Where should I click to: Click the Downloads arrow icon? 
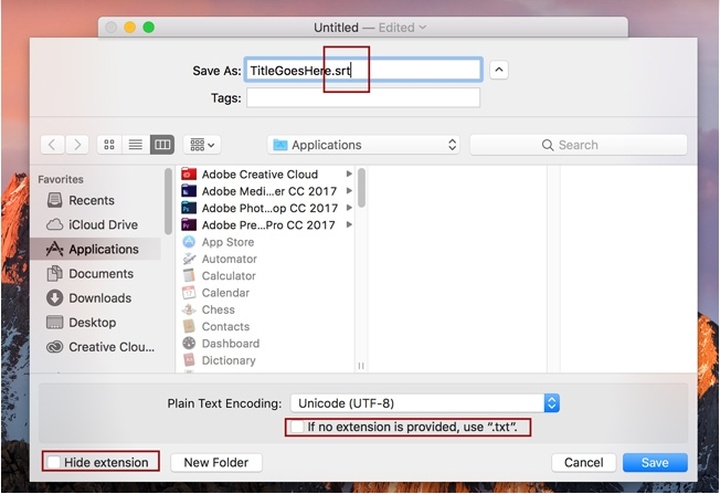55,298
